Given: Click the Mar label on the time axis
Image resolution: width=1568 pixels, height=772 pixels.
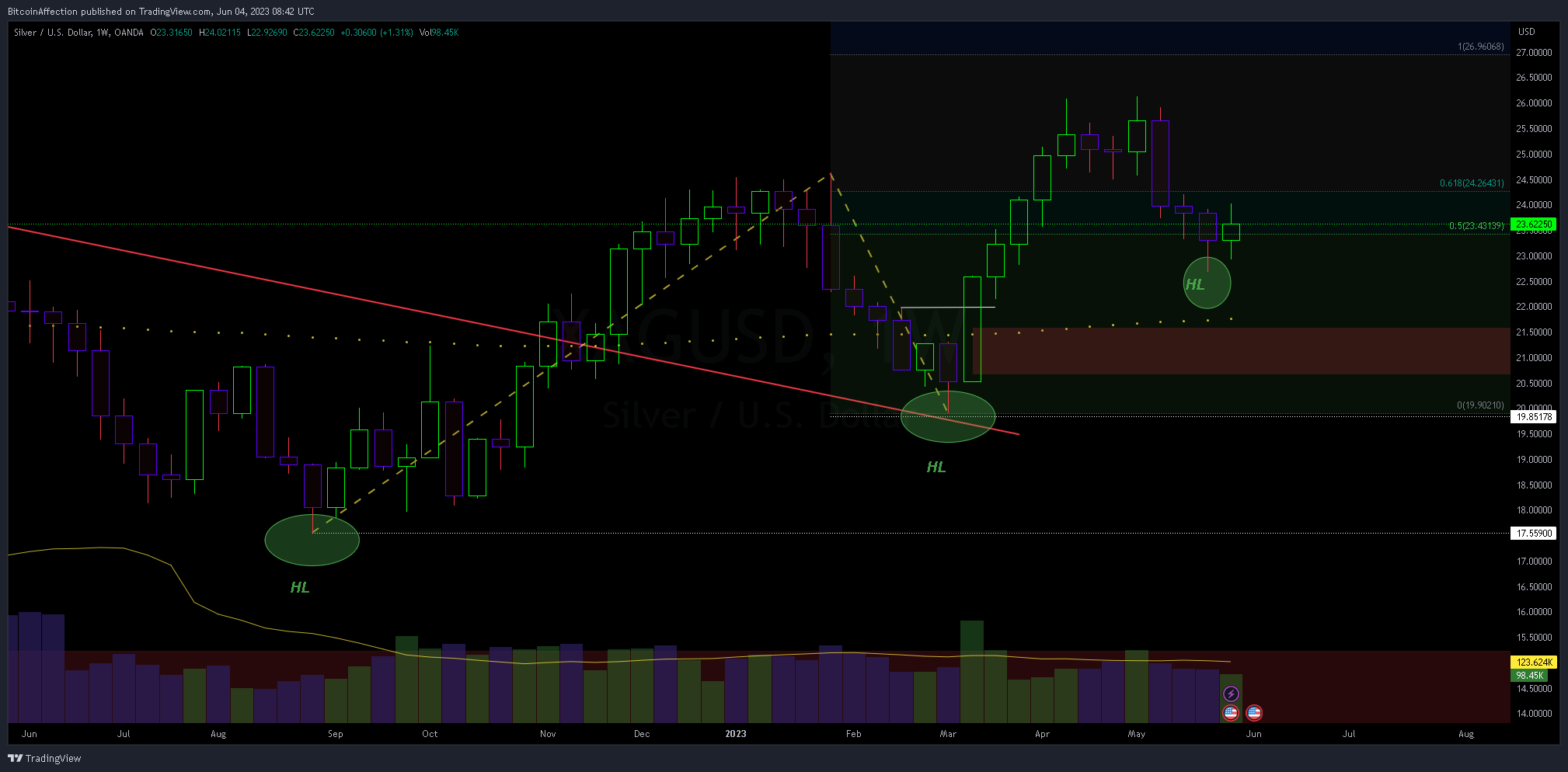Looking at the screenshot, I should (x=948, y=734).
